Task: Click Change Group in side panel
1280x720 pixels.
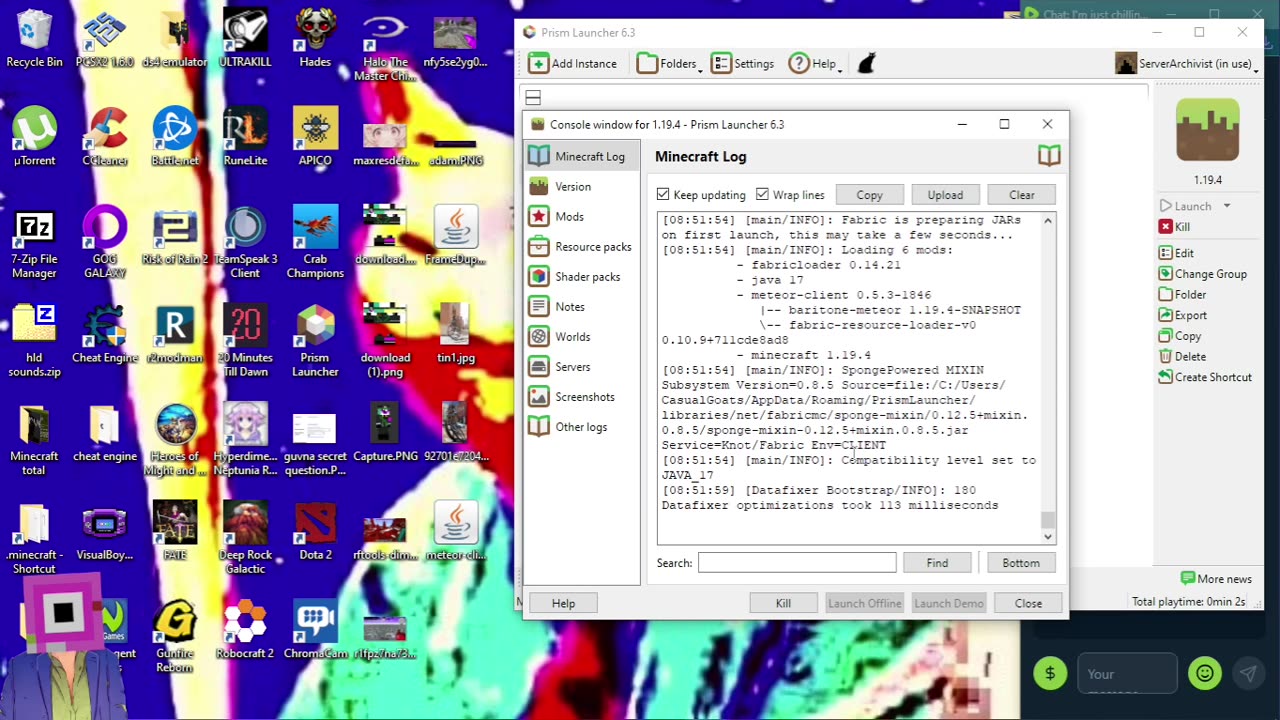Action: click(1202, 274)
